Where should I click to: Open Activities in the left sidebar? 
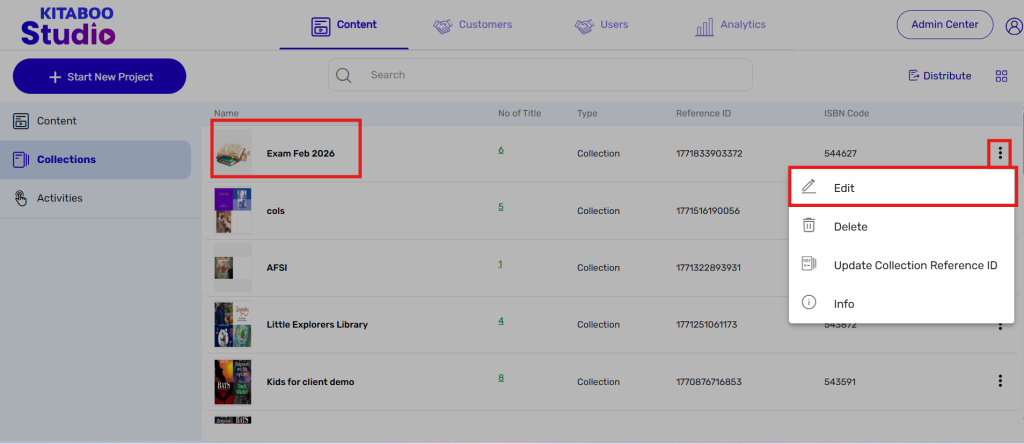[59, 198]
